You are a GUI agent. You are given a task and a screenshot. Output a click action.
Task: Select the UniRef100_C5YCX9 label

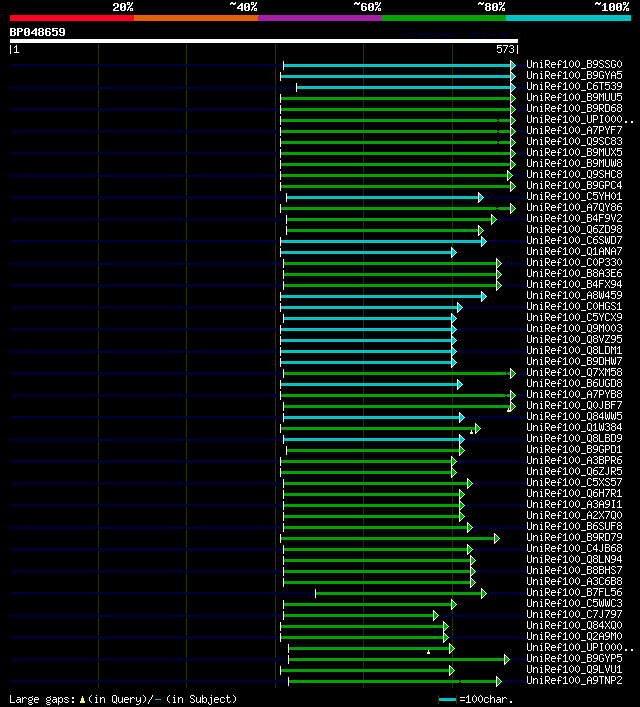click(574, 317)
